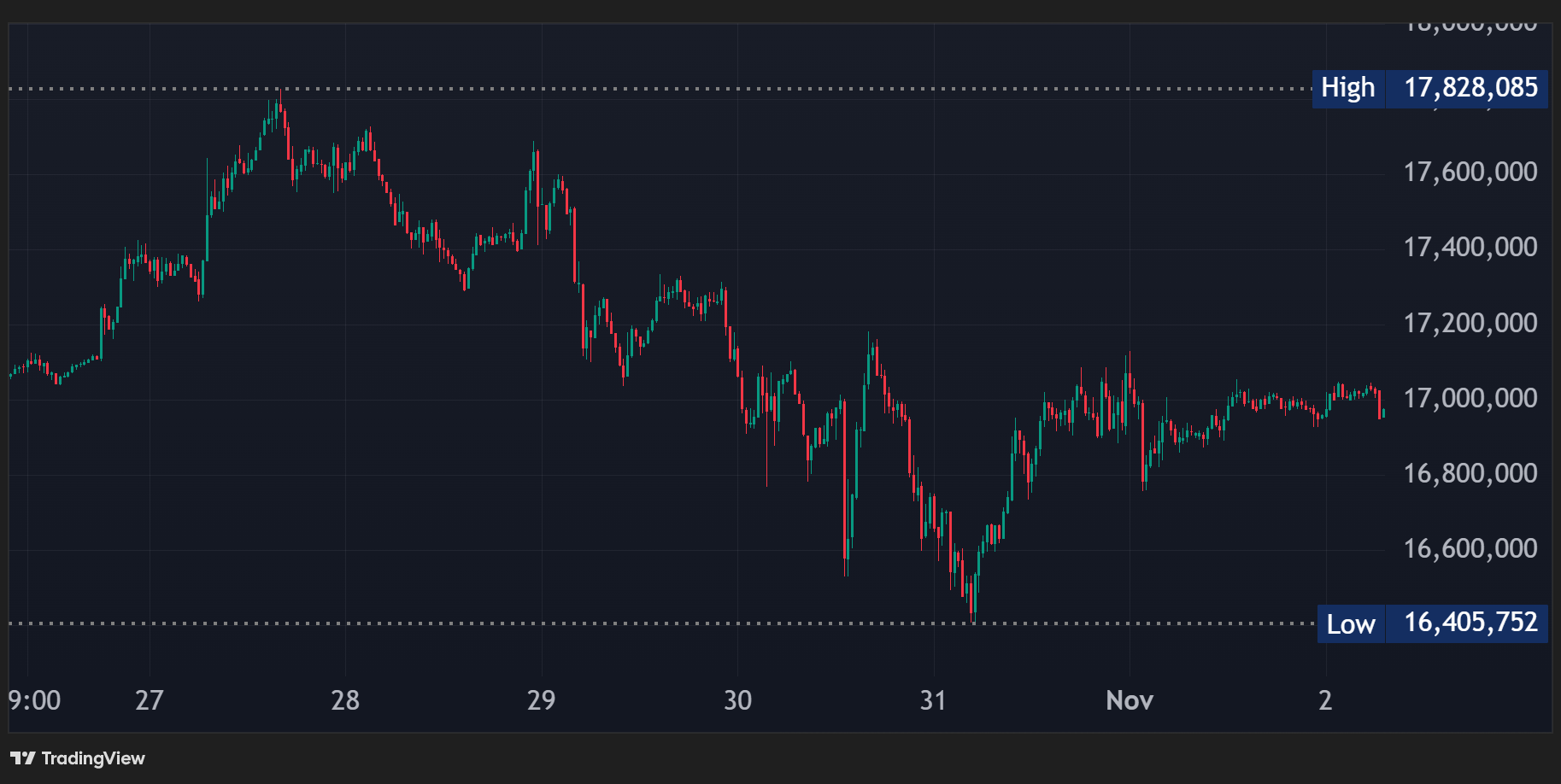Viewport: 1561px width, 784px height.
Task: Click the 17,400,000 price axis label
Action: click(1470, 248)
